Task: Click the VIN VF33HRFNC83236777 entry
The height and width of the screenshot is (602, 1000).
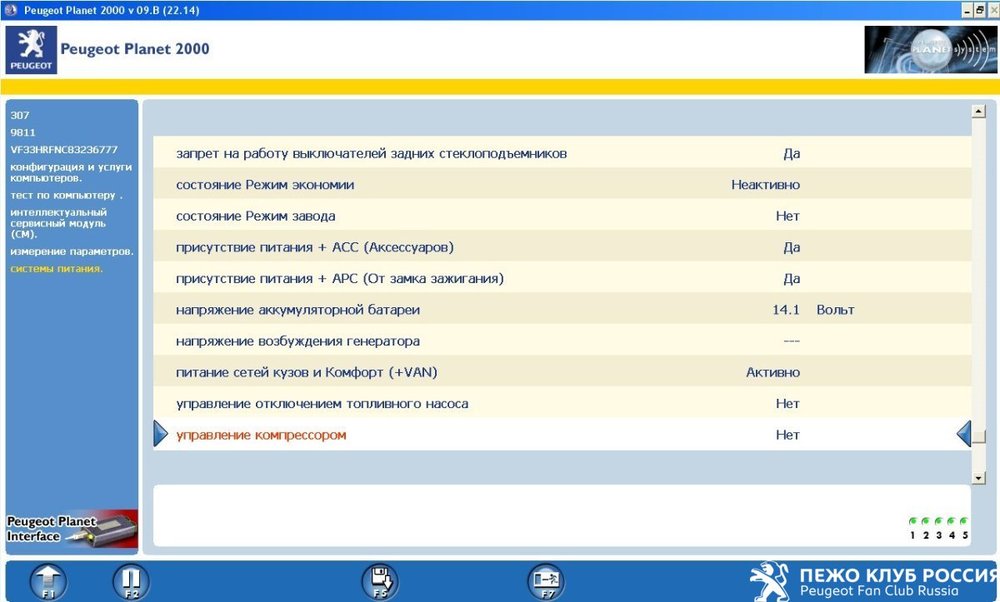Action: [x=64, y=150]
